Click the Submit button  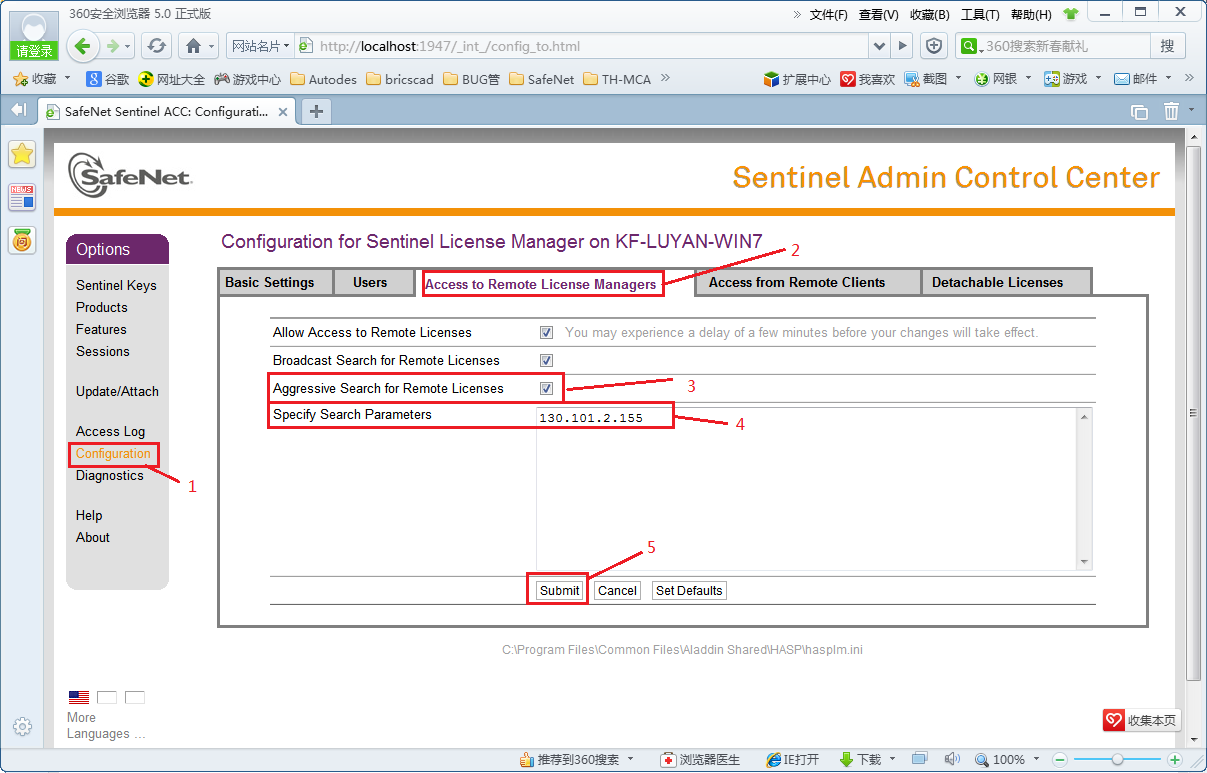[x=559, y=591]
